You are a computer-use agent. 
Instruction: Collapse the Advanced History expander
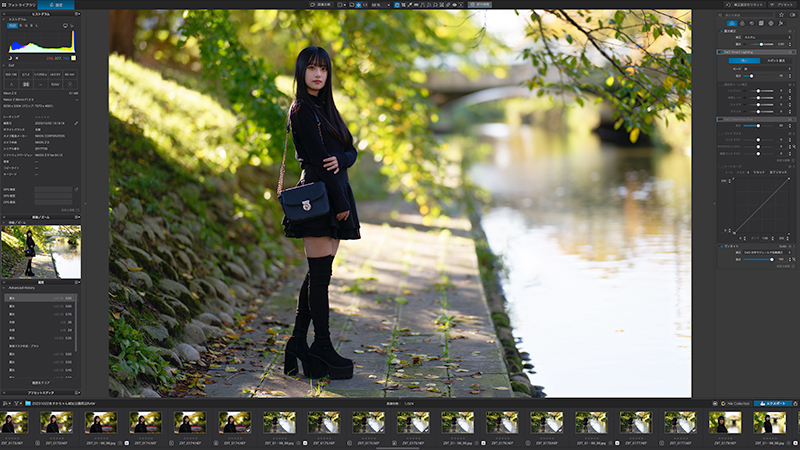coord(4,288)
